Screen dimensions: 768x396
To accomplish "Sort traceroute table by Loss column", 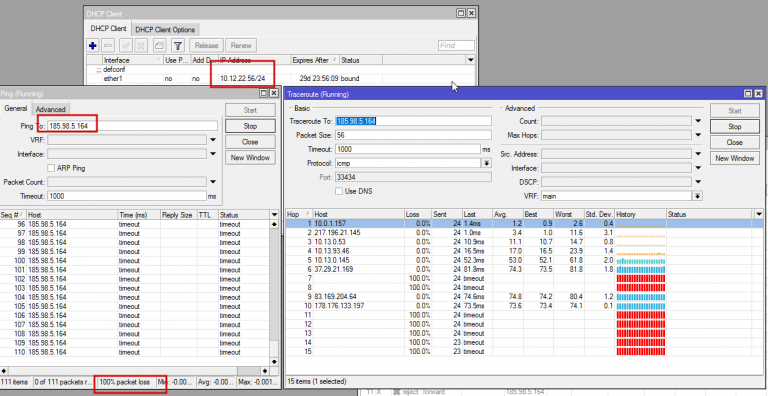I will coord(418,214).
